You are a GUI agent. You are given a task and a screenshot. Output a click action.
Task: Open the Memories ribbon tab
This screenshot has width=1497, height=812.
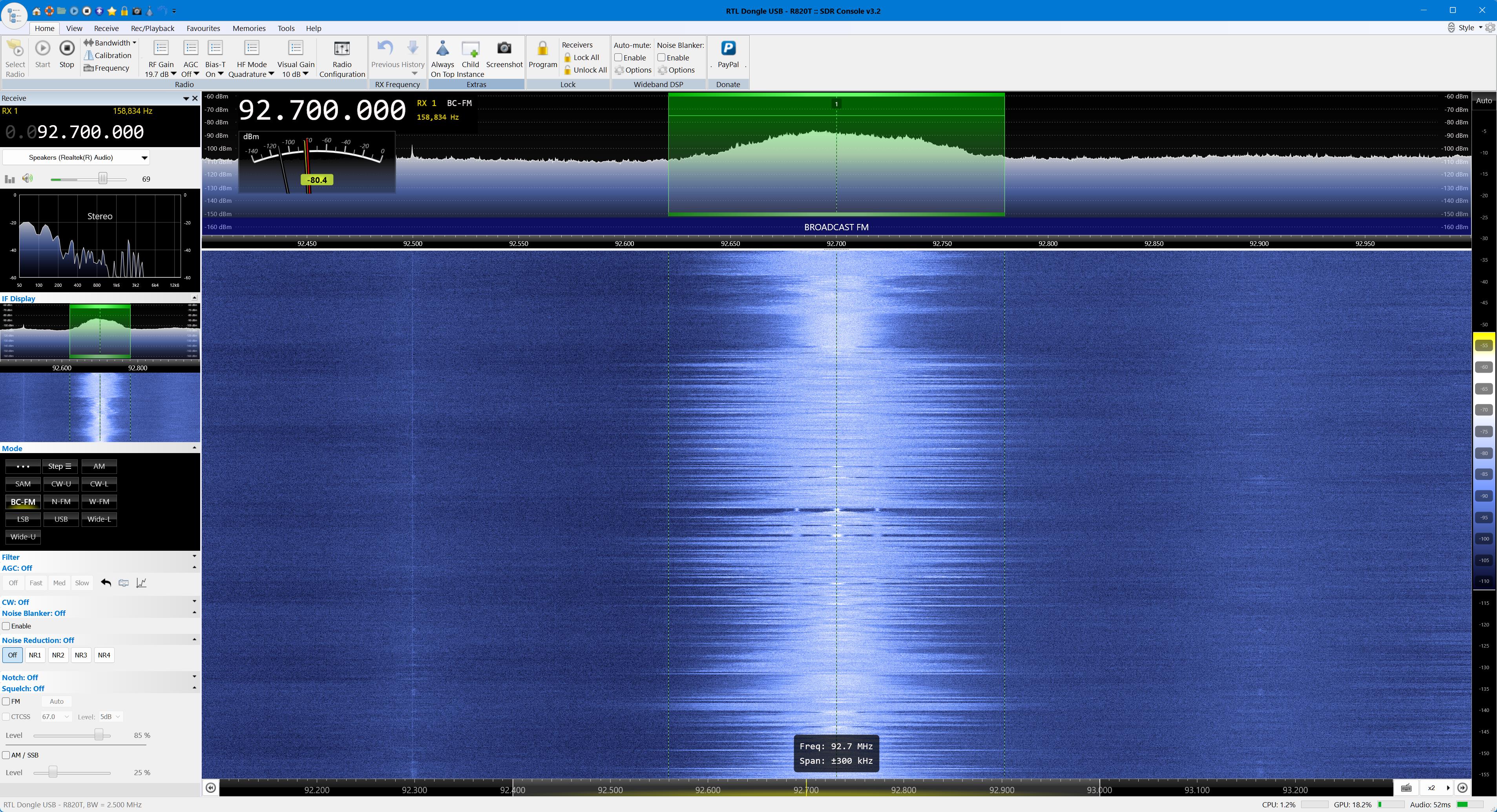(x=249, y=28)
